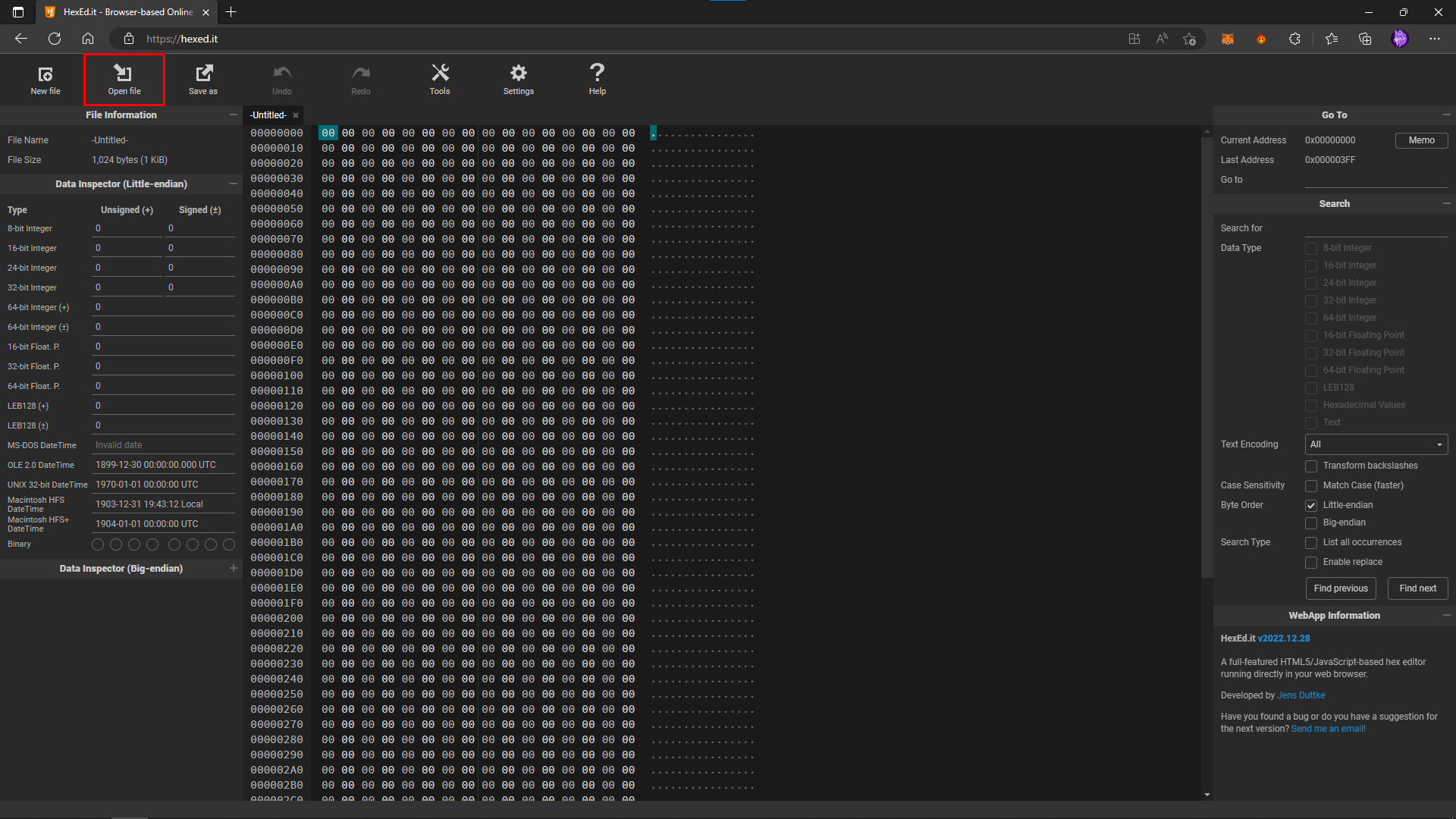Image resolution: width=1456 pixels, height=819 pixels.
Task: Click the Find next button
Action: [1417, 588]
